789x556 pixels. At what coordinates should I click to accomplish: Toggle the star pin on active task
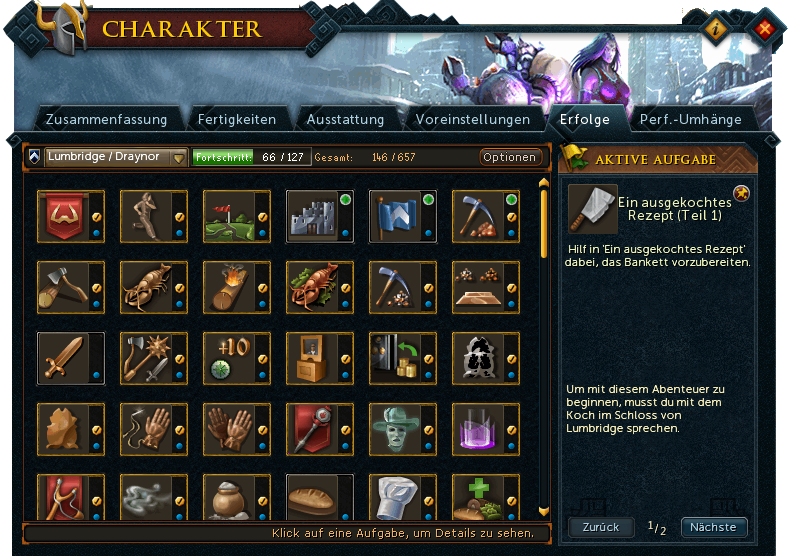[741, 193]
